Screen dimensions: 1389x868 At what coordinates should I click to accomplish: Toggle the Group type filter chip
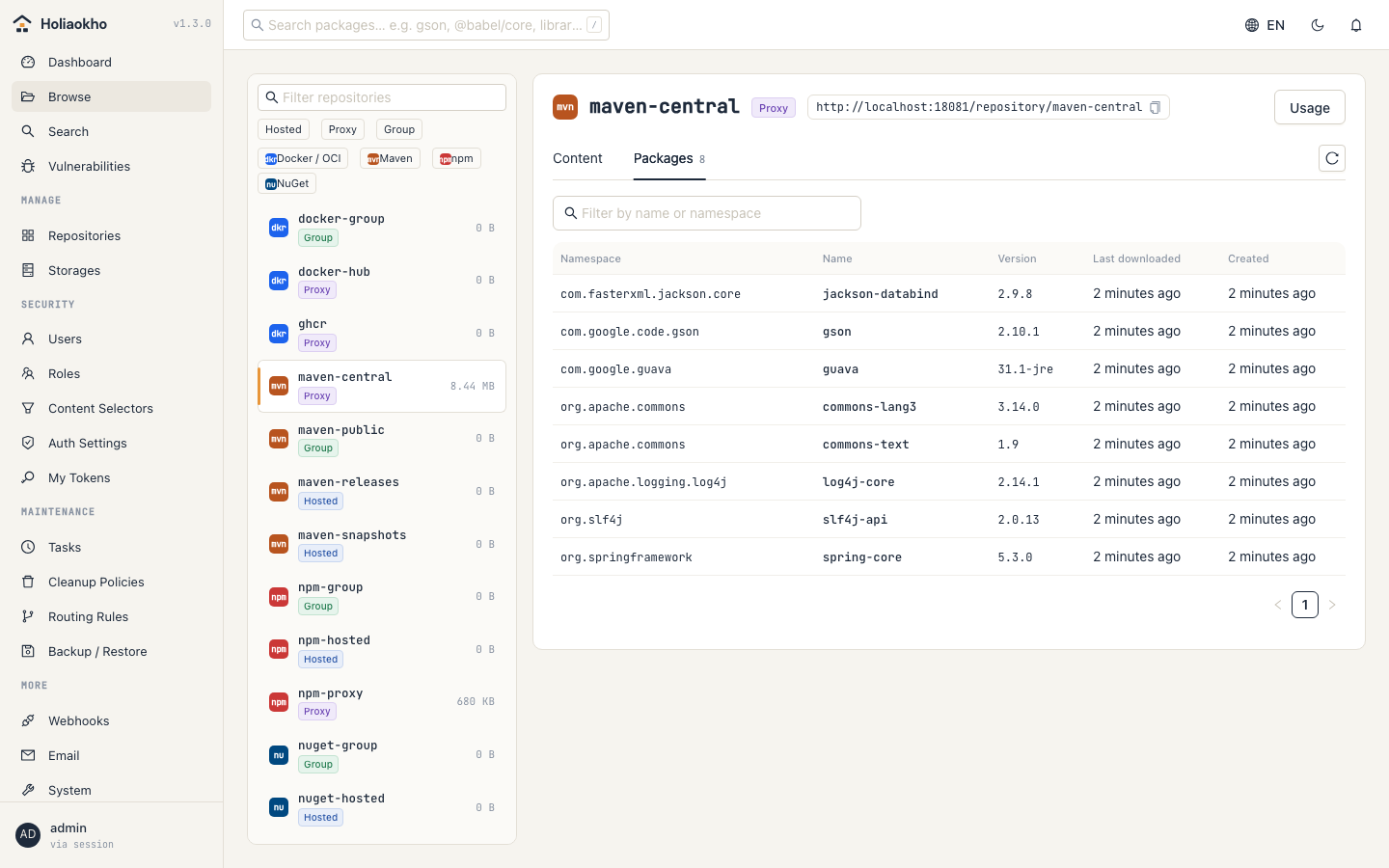click(x=399, y=129)
